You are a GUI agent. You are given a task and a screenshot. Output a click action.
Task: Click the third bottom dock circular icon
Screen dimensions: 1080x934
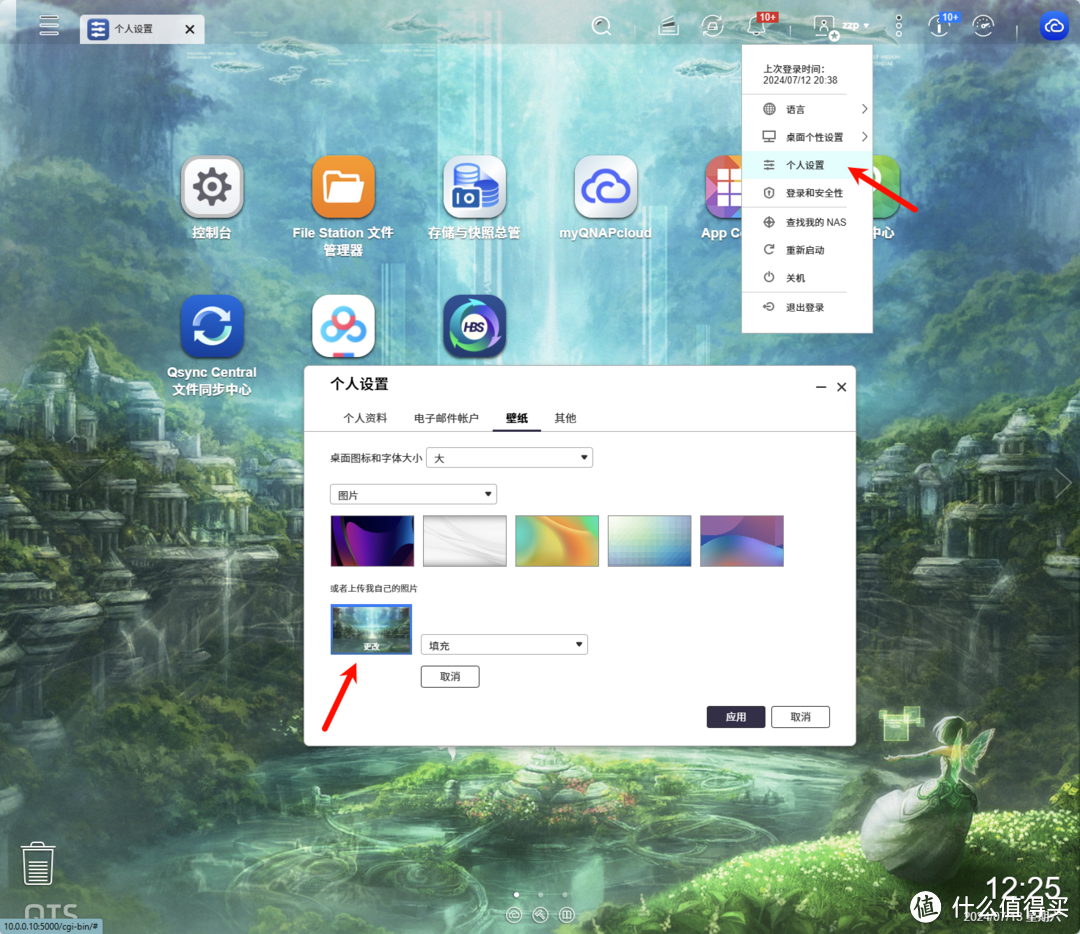566,914
